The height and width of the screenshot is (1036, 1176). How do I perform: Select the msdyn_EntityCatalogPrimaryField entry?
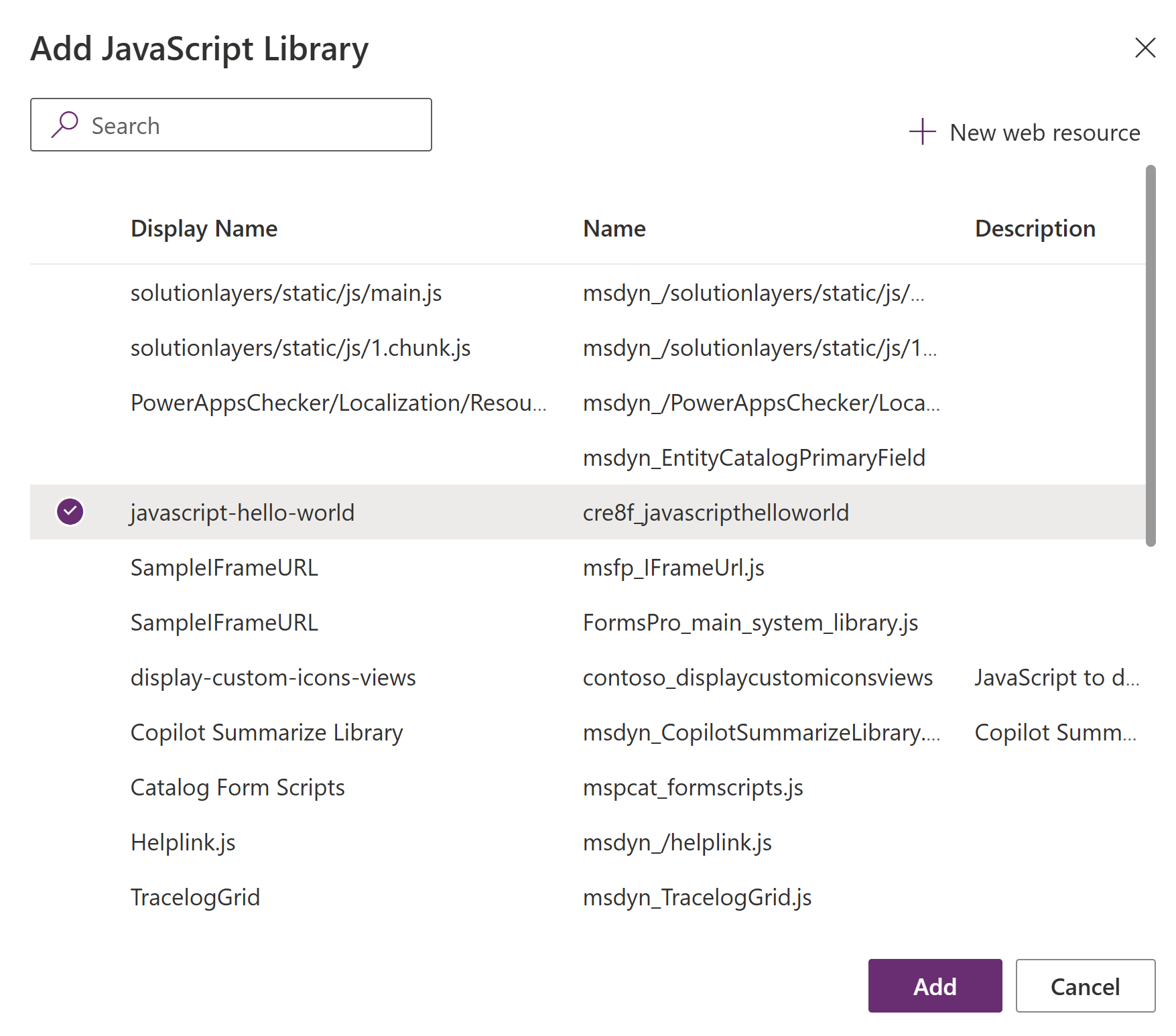753,458
